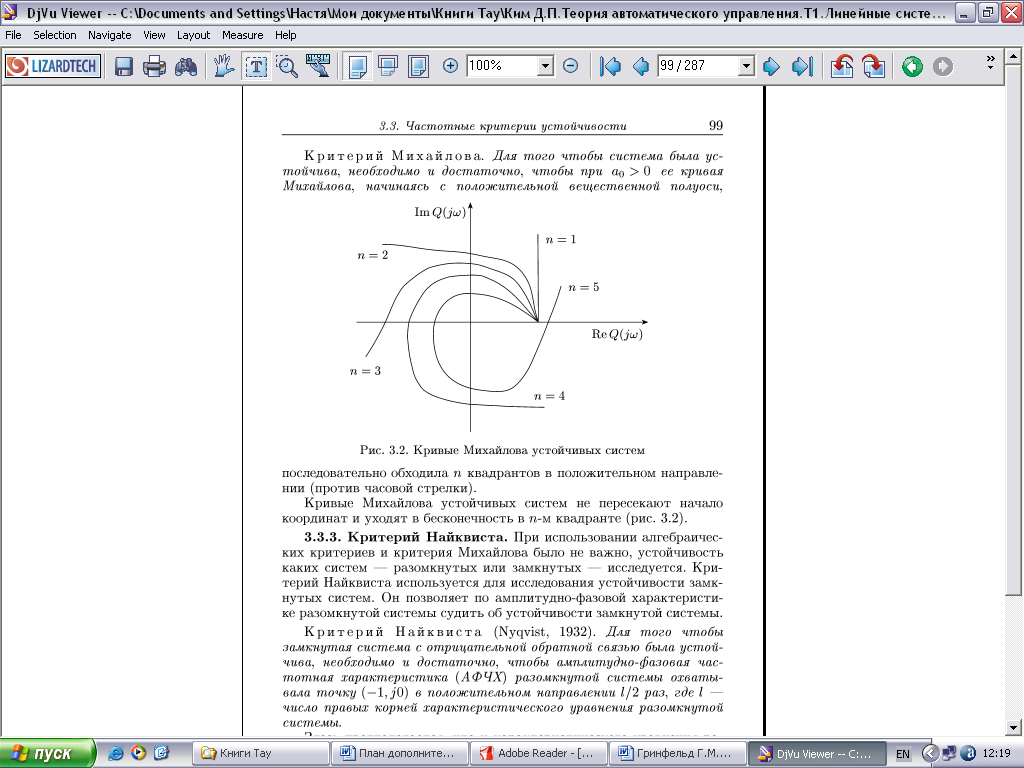Switch to Adobe Reader taskbar window
This screenshot has width=1024, height=768.
tap(537, 754)
